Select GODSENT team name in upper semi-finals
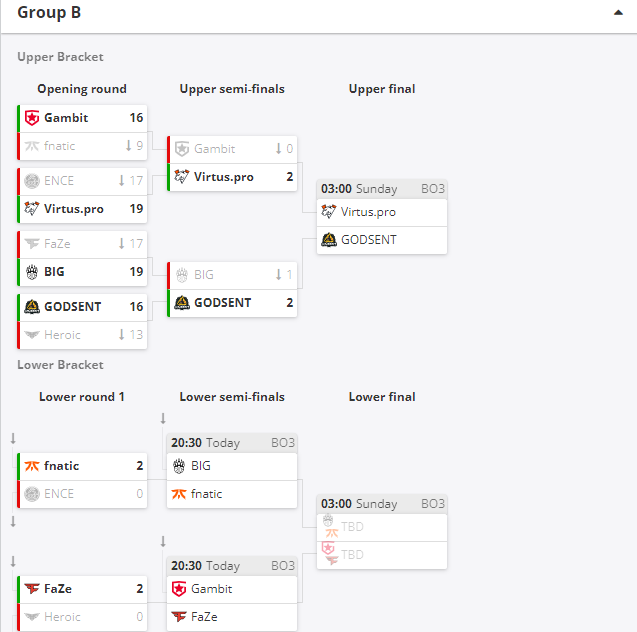 (x=223, y=303)
